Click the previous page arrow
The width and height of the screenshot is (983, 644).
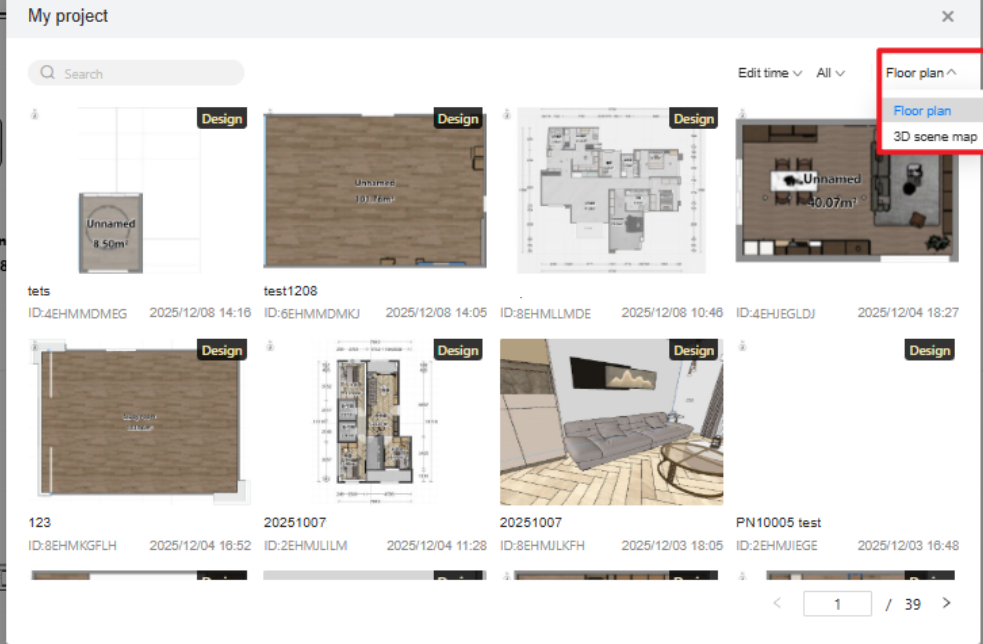pyautogui.click(x=778, y=603)
